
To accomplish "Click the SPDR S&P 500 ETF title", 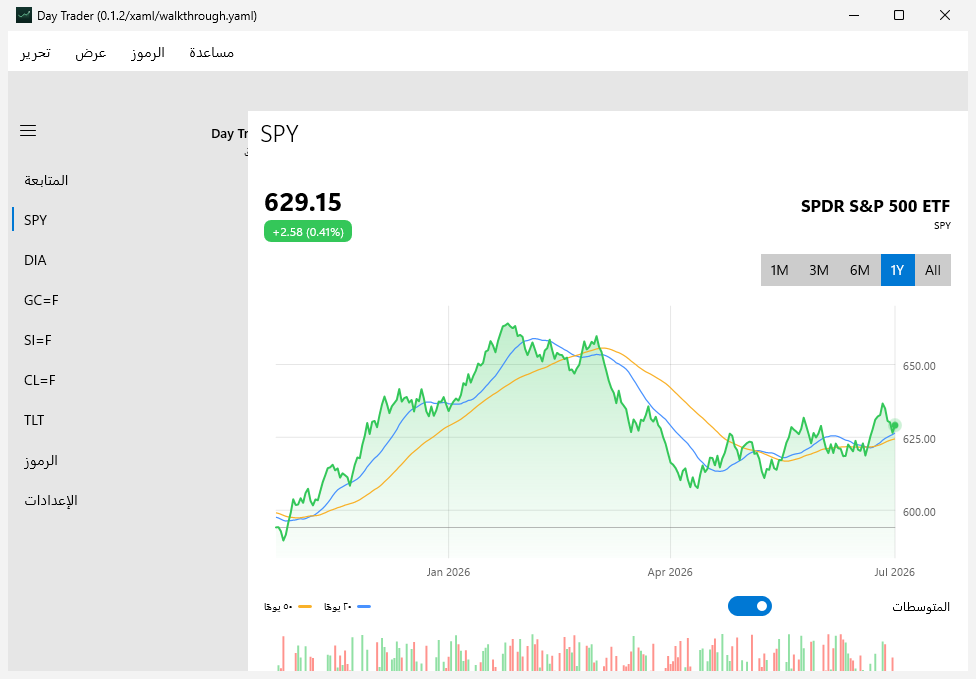I will pos(875,206).
